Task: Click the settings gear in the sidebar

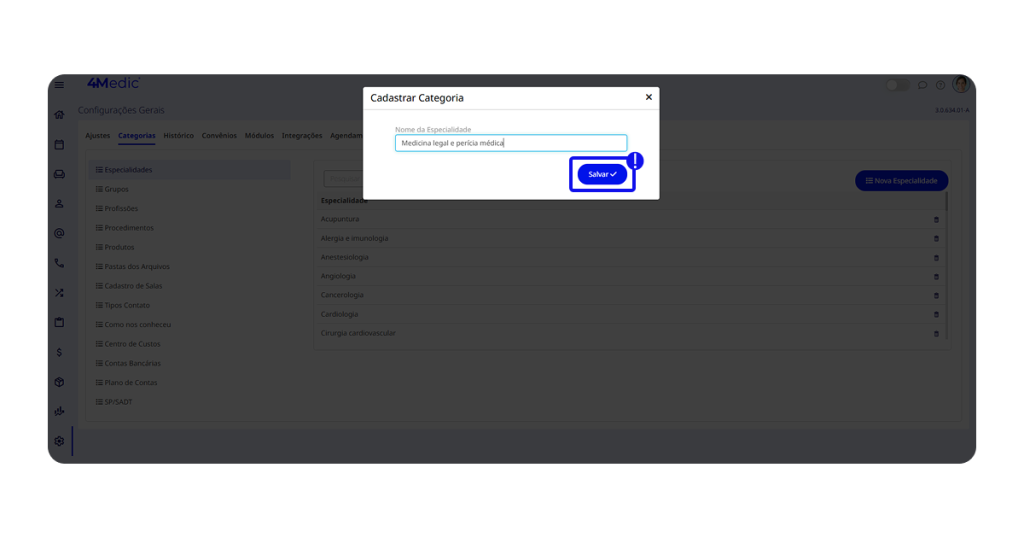Action: tap(59, 441)
